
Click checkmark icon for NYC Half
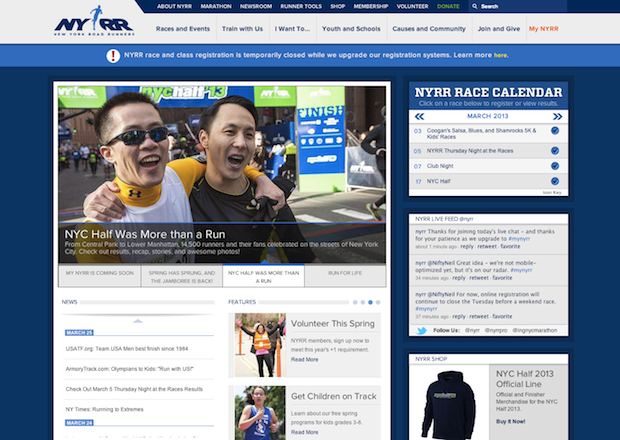click(x=555, y=181)
